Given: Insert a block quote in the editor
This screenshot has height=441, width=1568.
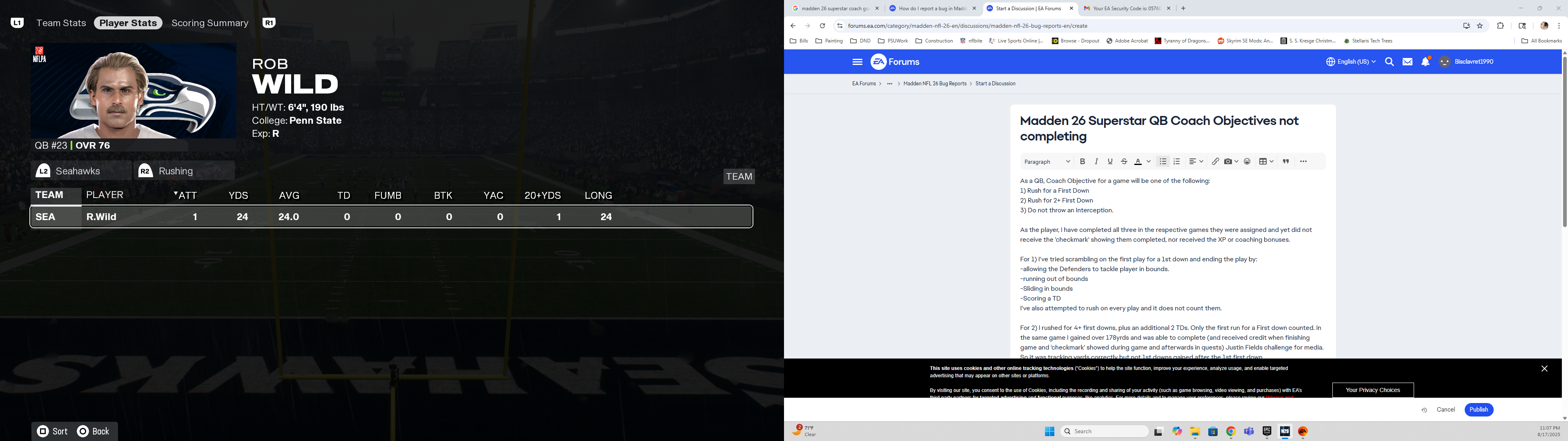Looking at the screenshot, I should [x=1285, y=161].
